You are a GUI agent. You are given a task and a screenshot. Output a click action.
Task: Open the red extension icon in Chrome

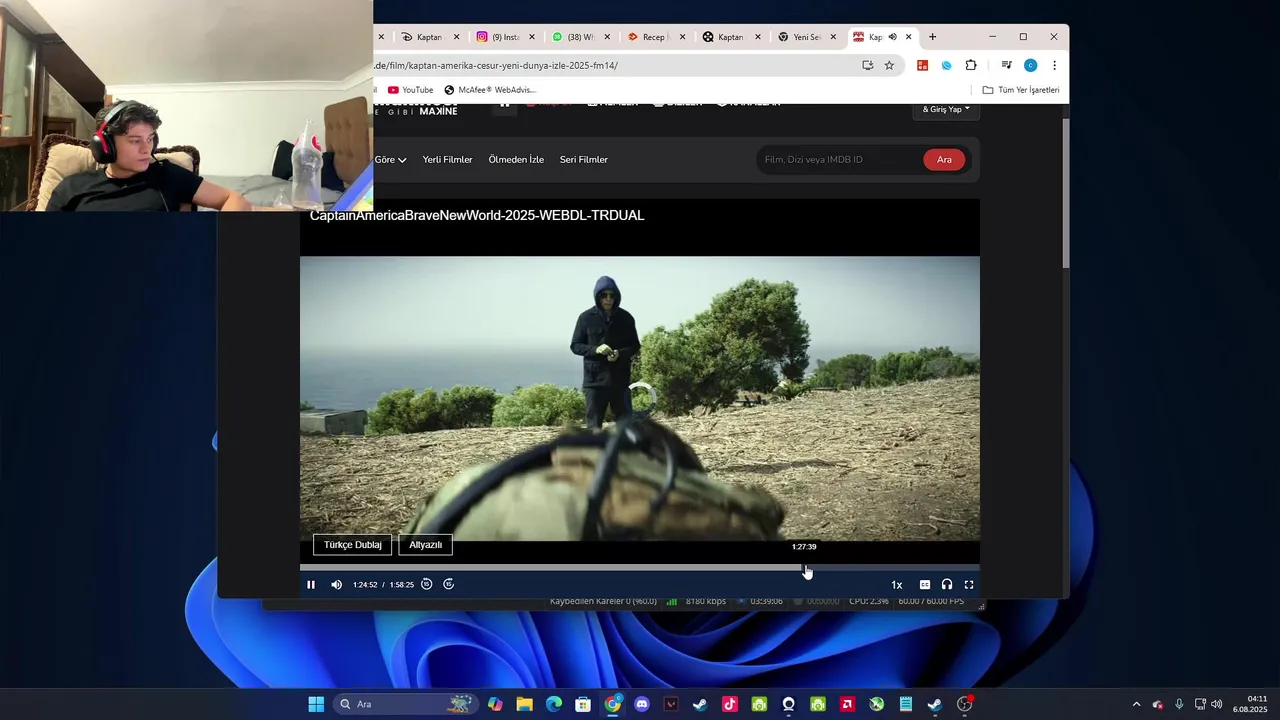tap(923, 65)
